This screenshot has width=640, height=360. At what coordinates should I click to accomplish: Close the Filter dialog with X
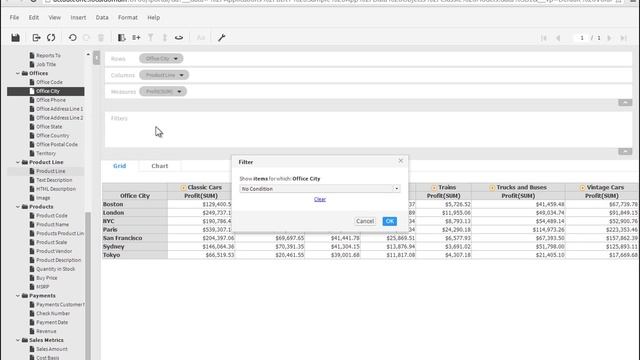(400, 161)
